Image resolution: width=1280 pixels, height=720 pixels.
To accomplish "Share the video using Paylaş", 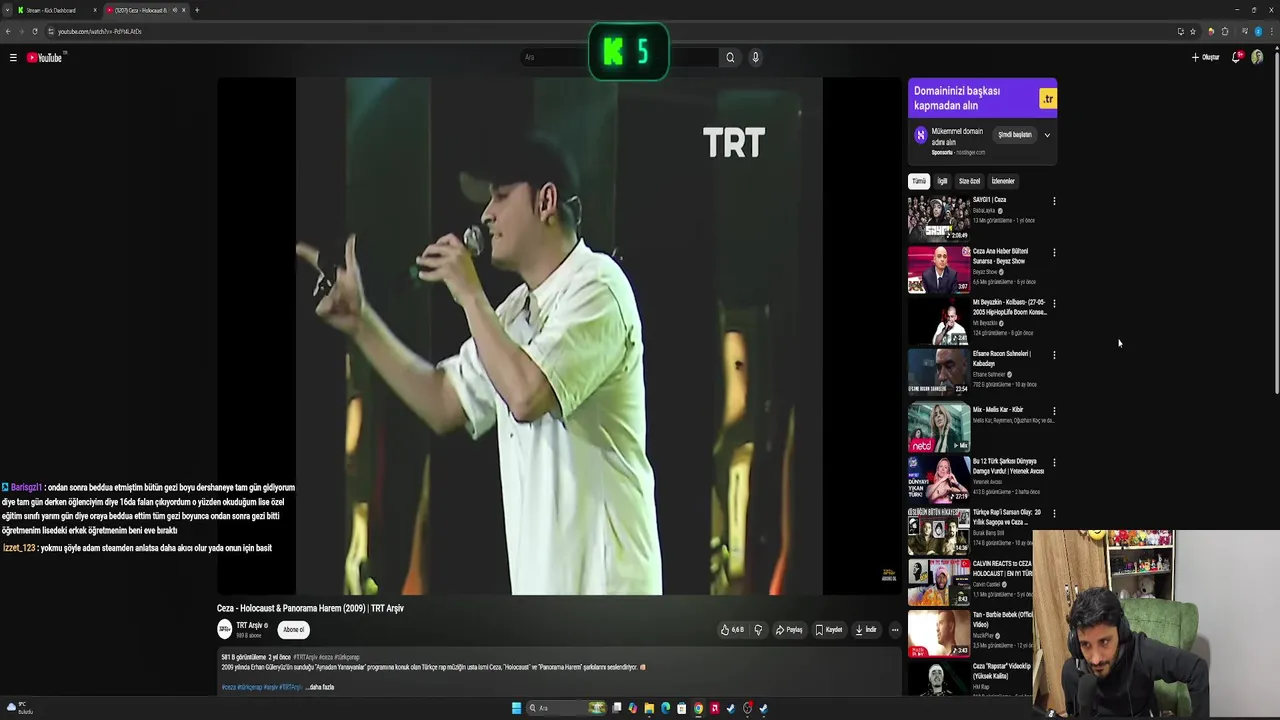I will click(x=789, y=630).
